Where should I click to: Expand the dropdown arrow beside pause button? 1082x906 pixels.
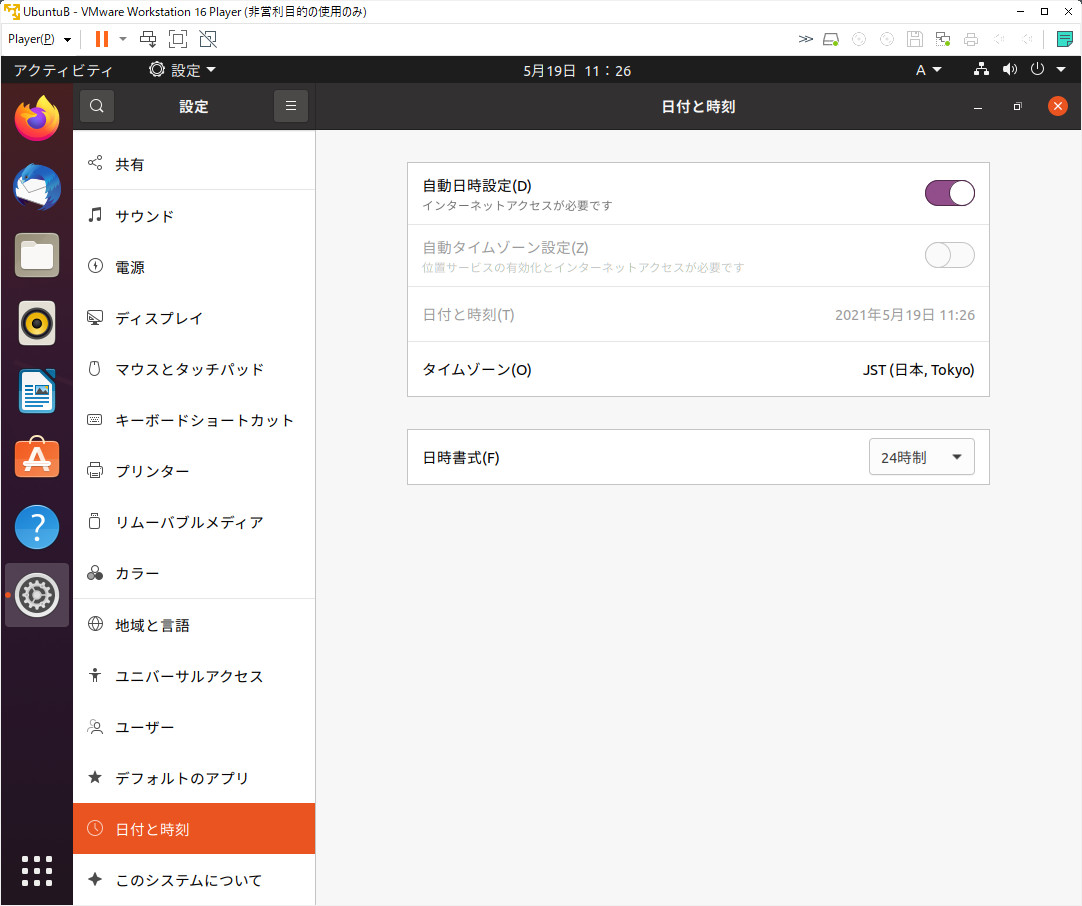point(123,39)
